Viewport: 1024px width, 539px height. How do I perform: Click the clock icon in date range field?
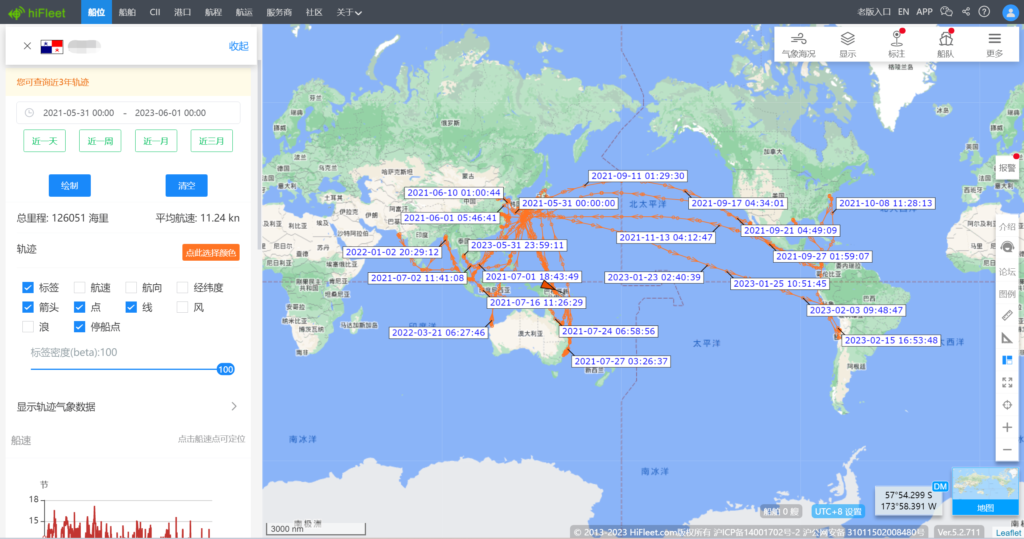tap(29, 112)
